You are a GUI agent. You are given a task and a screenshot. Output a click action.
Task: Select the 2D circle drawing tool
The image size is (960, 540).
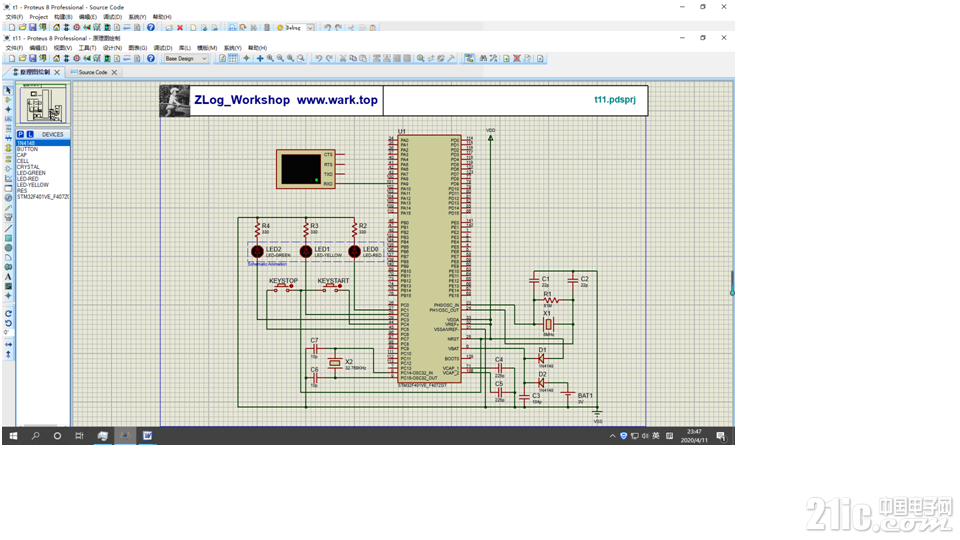(8, 248)
